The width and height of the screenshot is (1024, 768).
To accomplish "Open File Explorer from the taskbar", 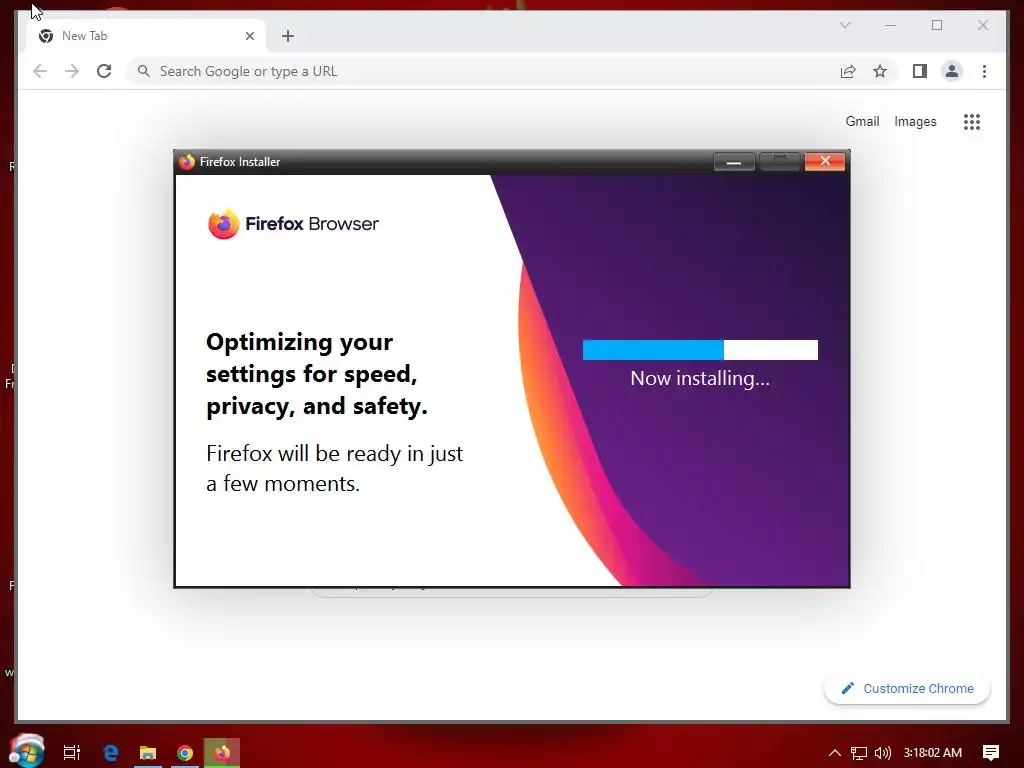I will tap(148, 752).
